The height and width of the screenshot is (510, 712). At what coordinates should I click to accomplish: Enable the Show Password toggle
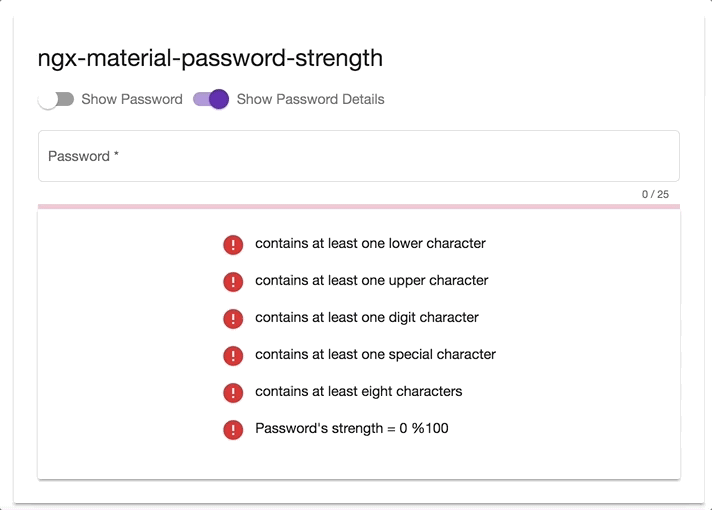pos(56,99)
